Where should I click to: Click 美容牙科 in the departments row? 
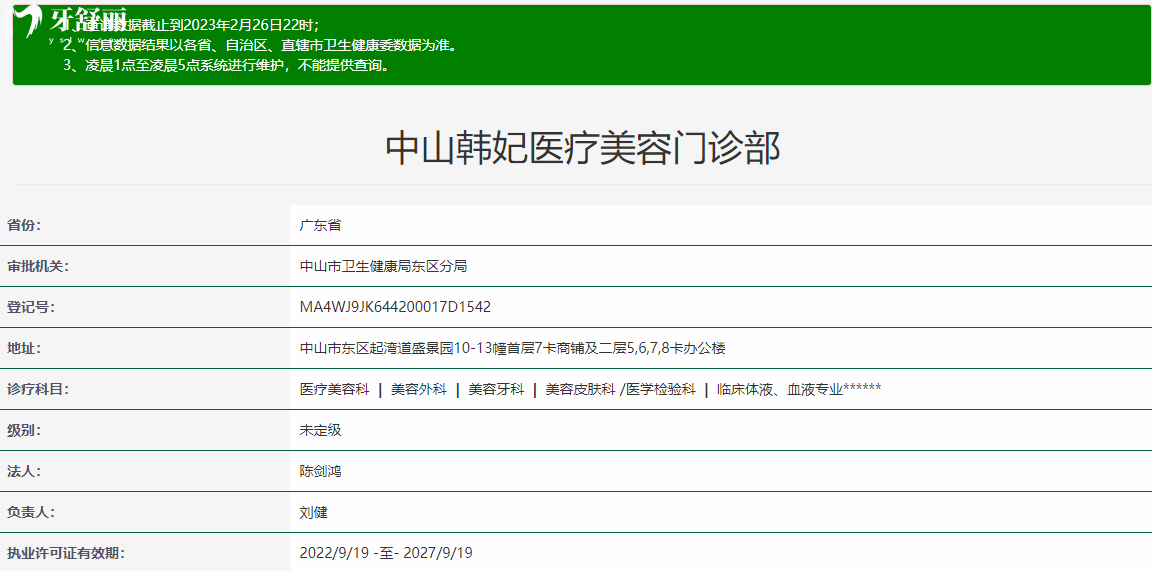(x=496, y=389)
